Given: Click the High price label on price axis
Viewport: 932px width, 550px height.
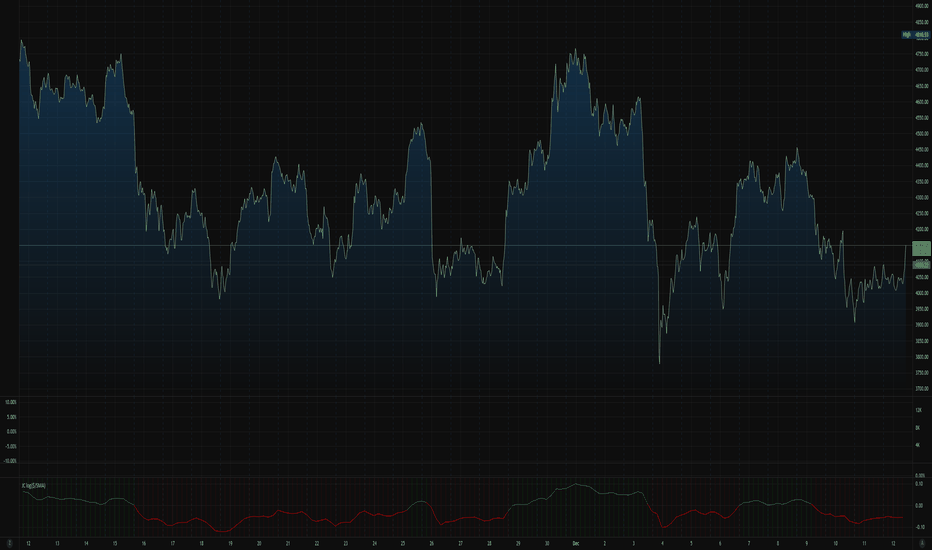Looking at the screenshot, I should pyautogui.click(x=915, y=35).
